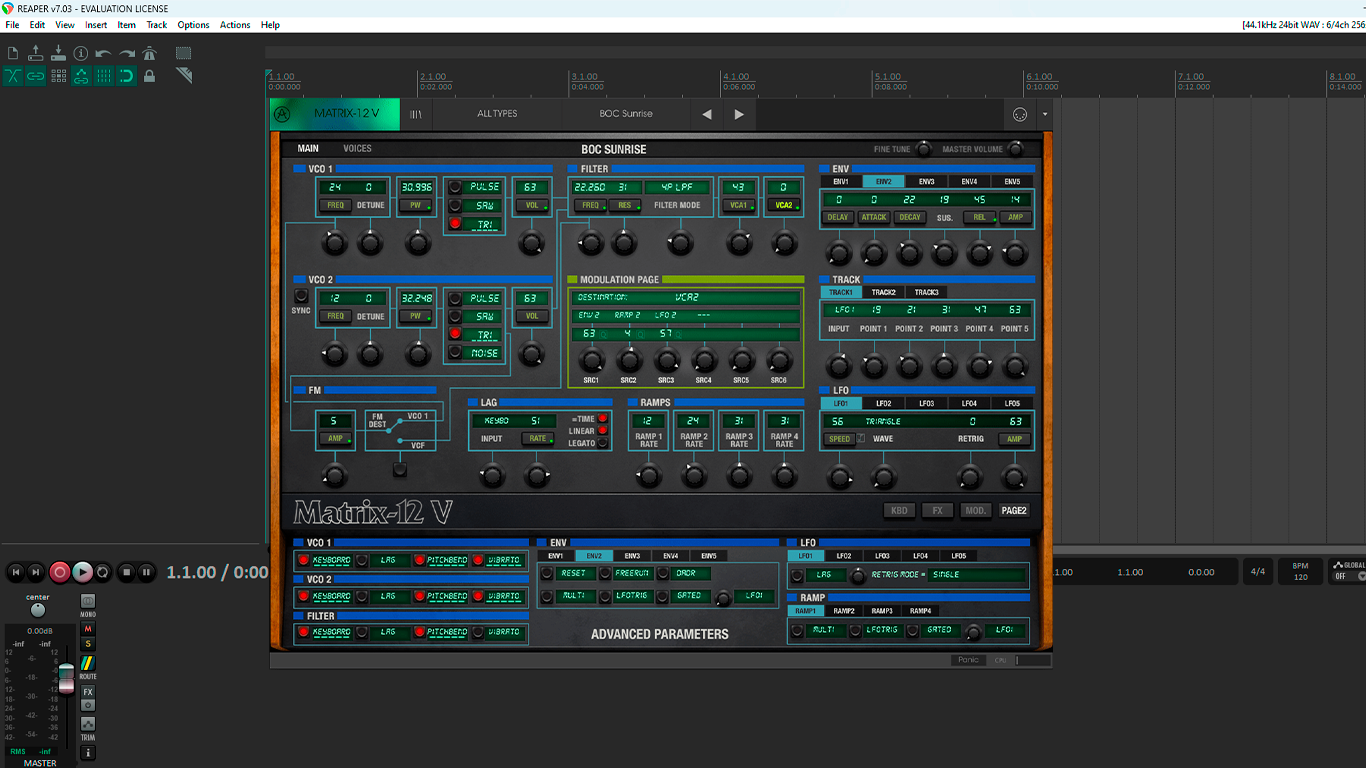This screenshot has height=768, width=1366.
Task: Click the master track volume fader
Action: (66, 676)
